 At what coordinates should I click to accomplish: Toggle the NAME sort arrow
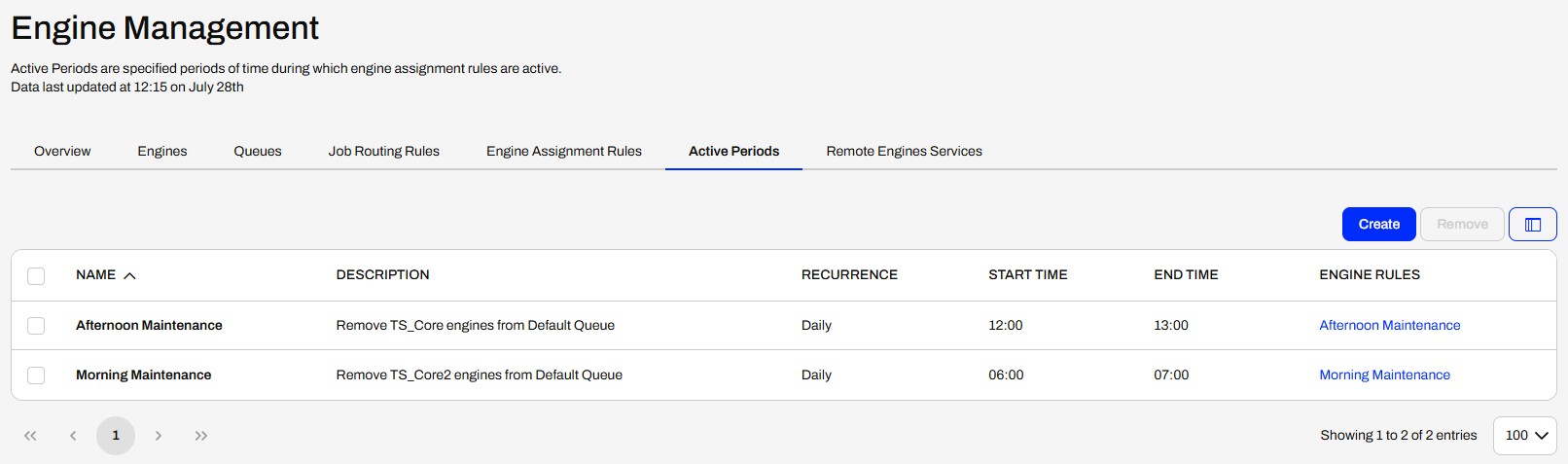click(129, 275)
